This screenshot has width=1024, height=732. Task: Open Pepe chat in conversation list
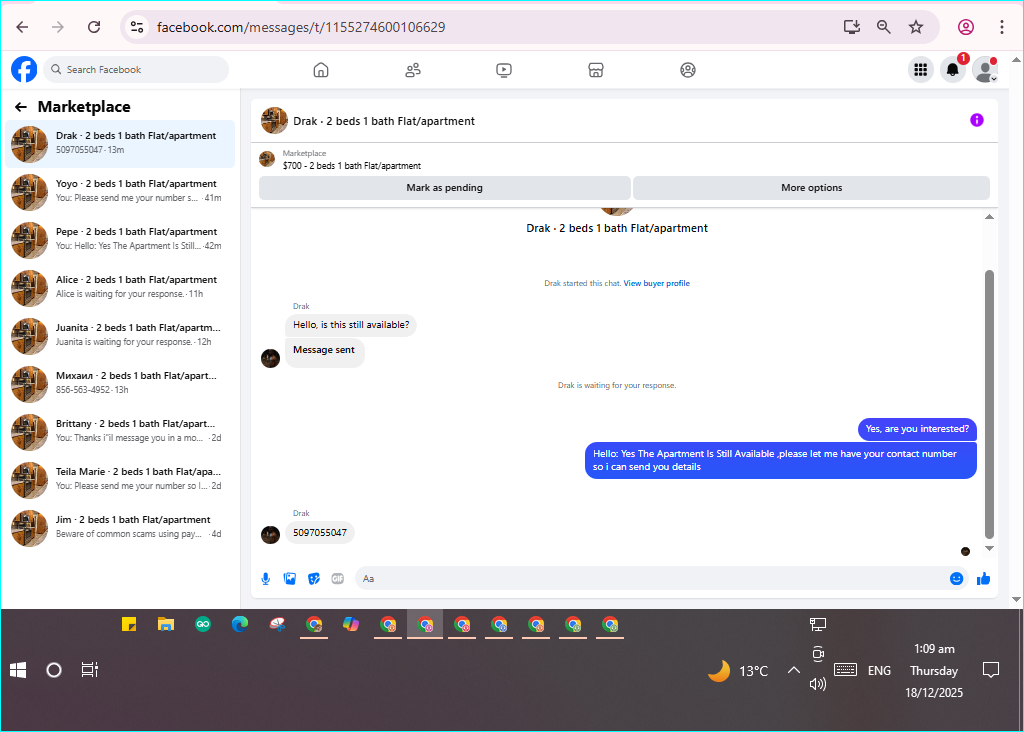pyautogui.click(x=120, y=240)
